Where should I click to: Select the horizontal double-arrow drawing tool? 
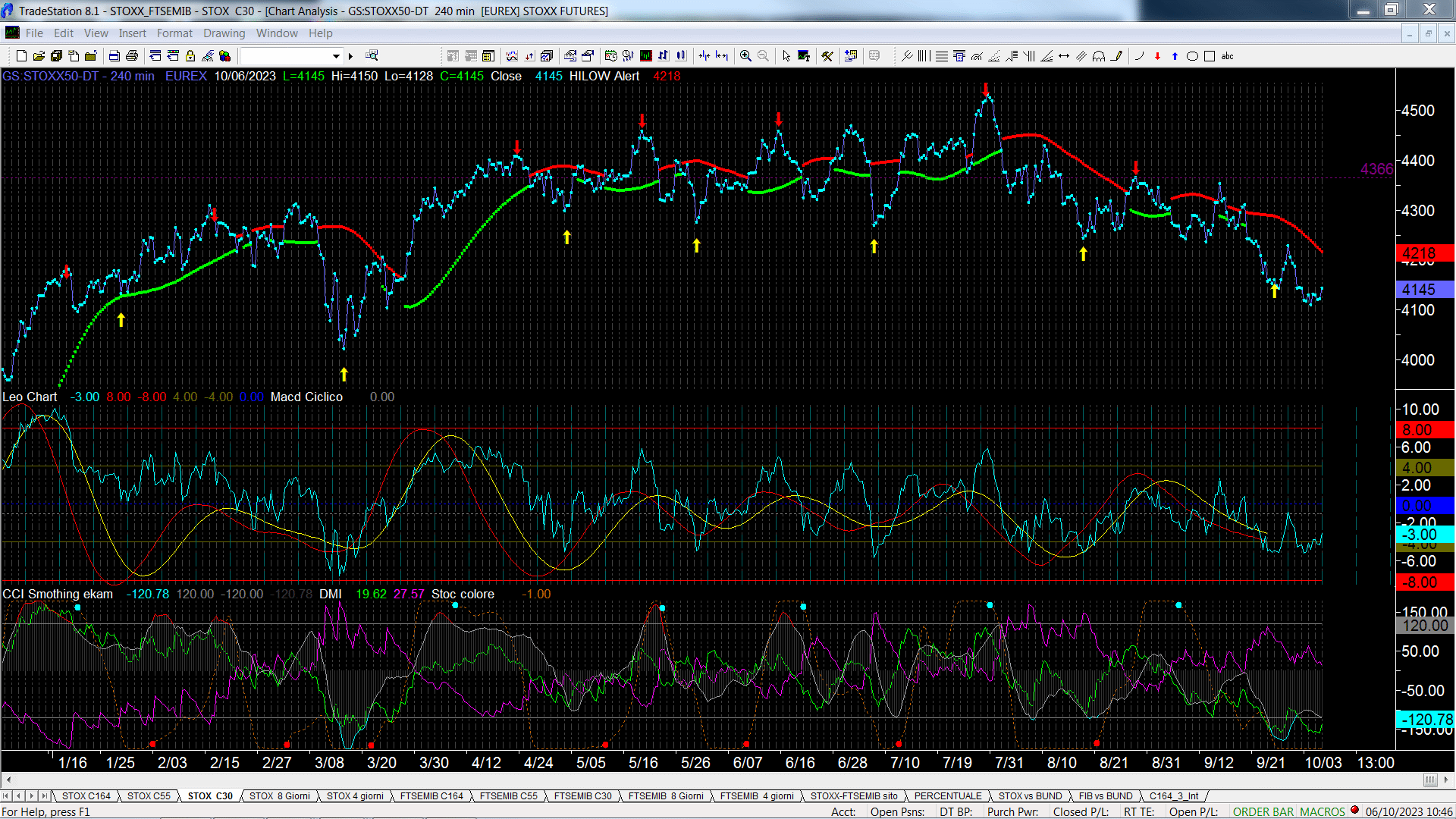[1064, 55]
